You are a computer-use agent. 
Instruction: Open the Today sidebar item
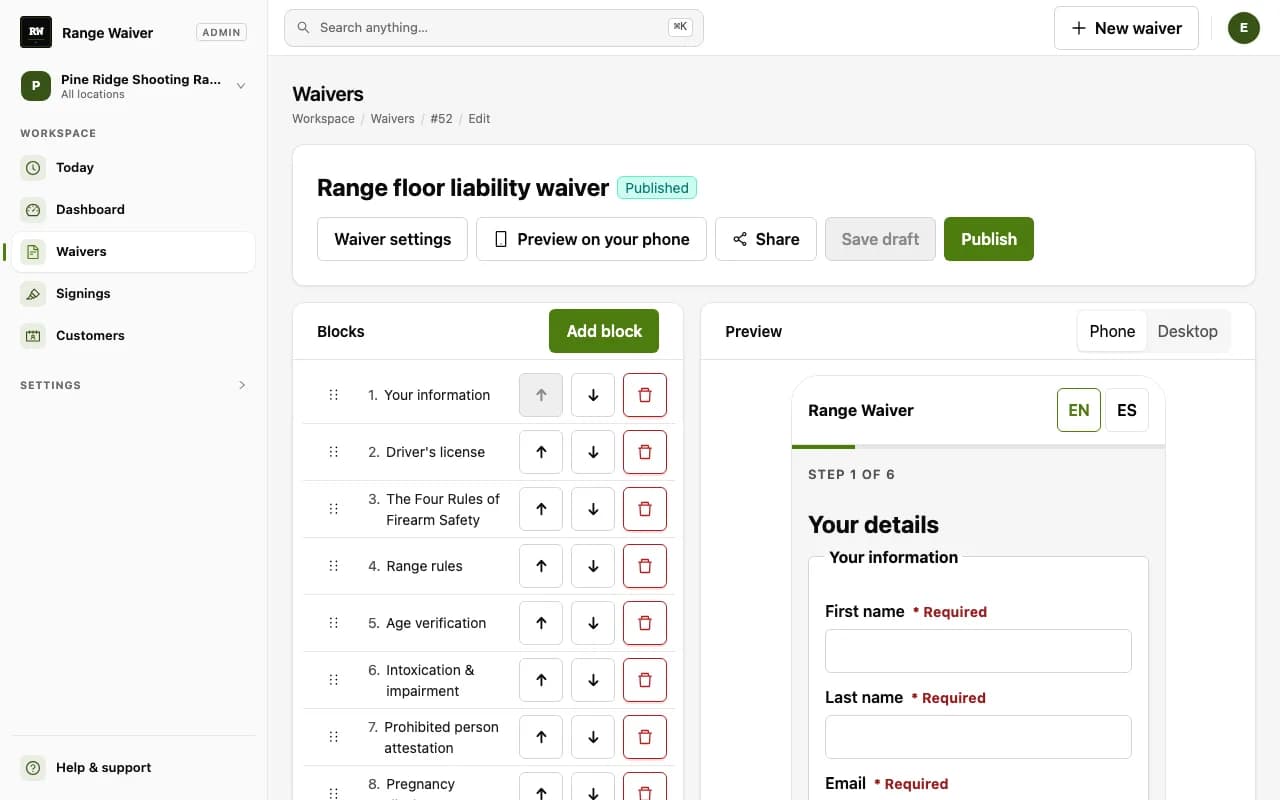click(x=134, y=168)
